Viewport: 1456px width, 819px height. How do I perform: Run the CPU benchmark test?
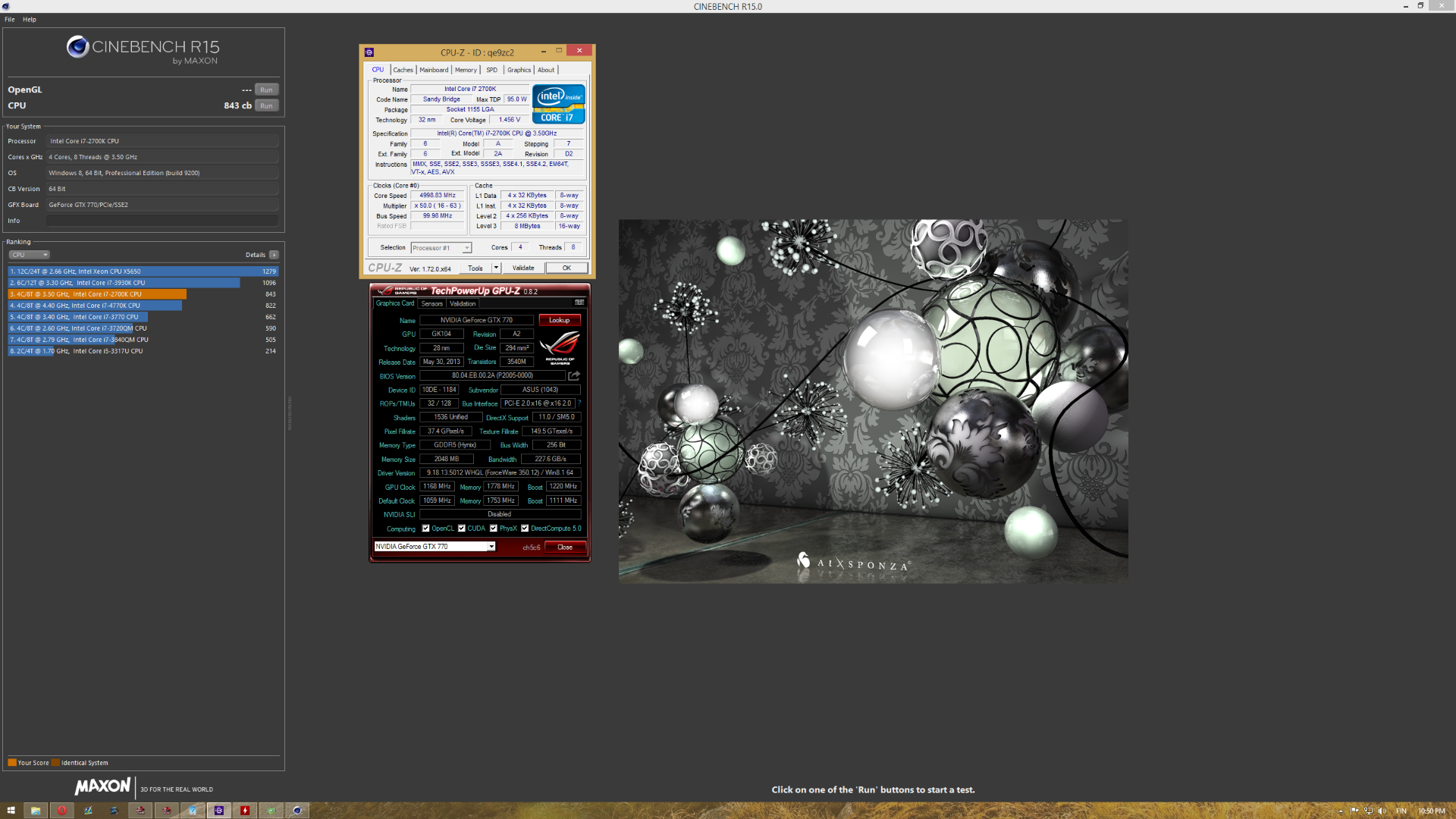(266, 105)
